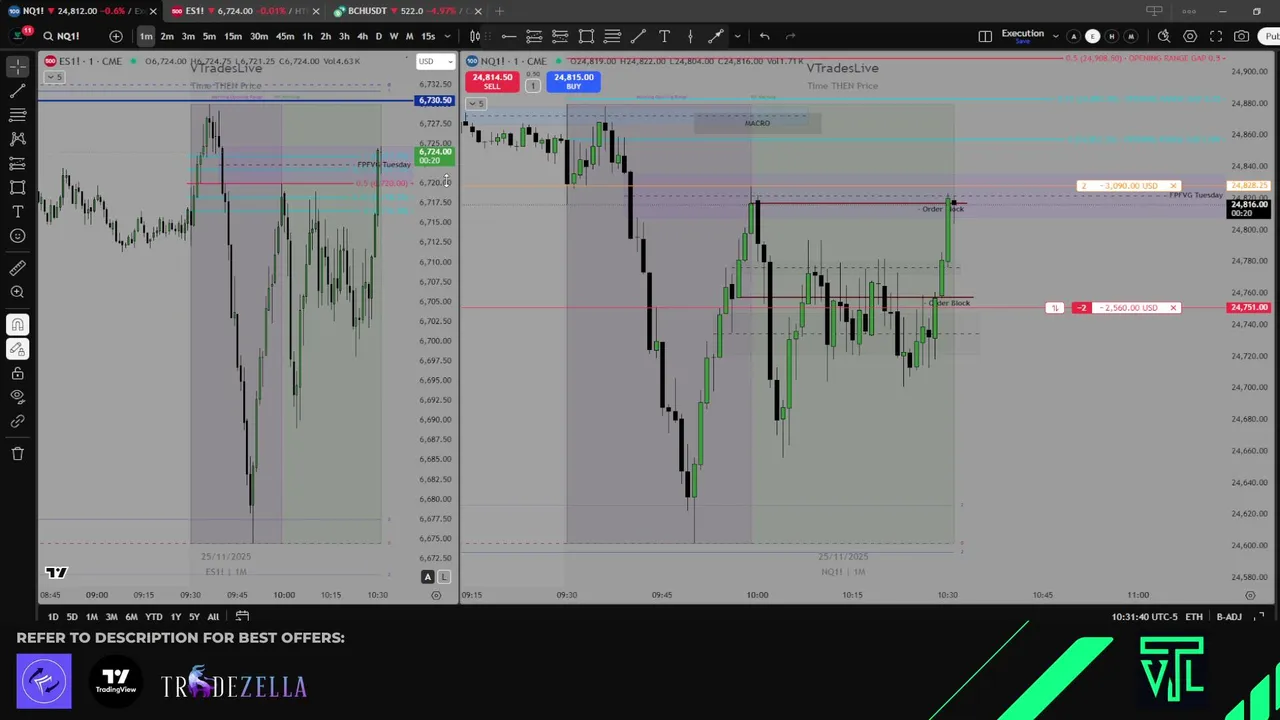Select the M circle button in top bar
Image resolution: width=1280 pixels, height=720 pixels.
click(x=1131, y=36)
